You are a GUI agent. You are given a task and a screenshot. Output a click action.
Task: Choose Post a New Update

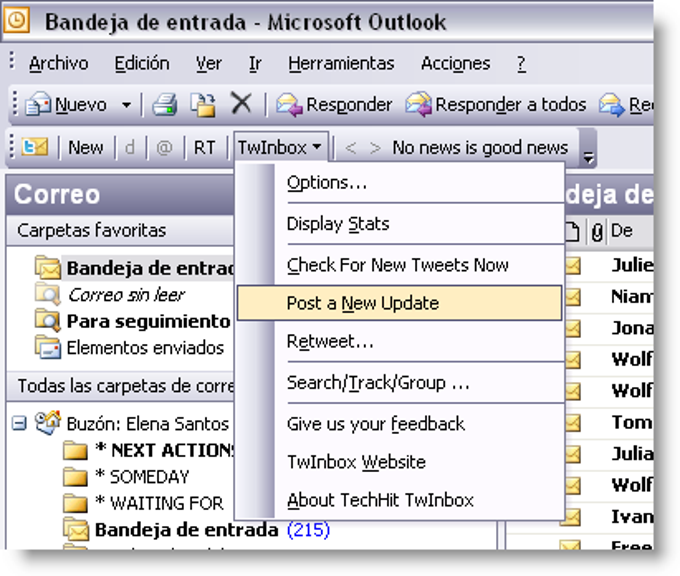pyautogui.click(x=399, y=303)
